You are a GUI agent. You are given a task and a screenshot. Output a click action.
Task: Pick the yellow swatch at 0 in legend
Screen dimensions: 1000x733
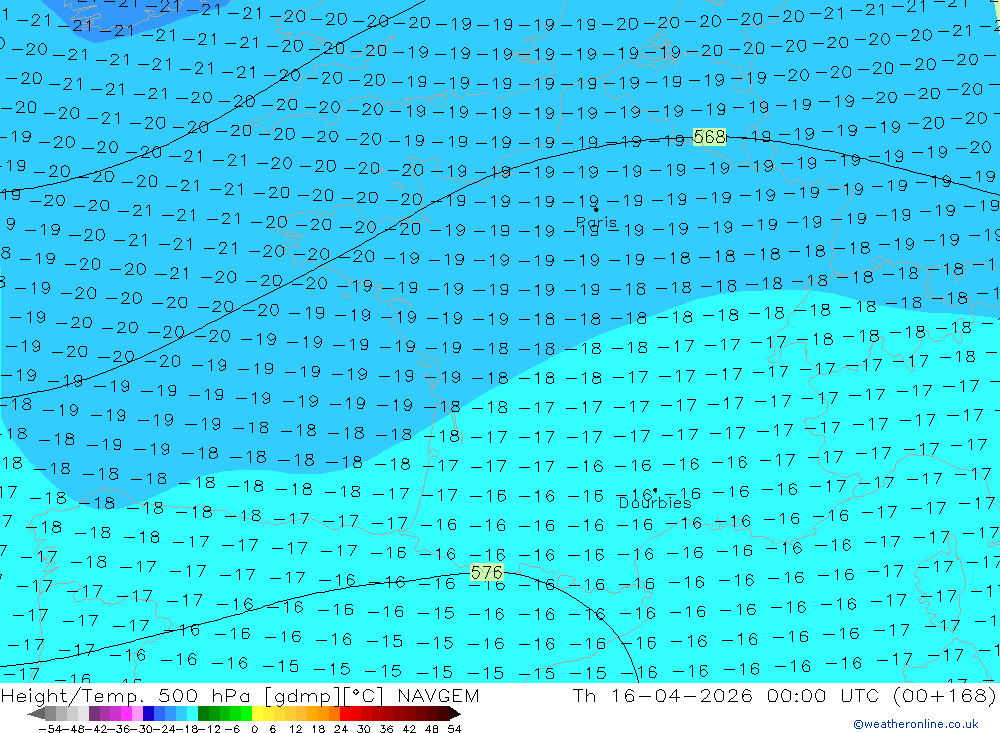(258, 714)
